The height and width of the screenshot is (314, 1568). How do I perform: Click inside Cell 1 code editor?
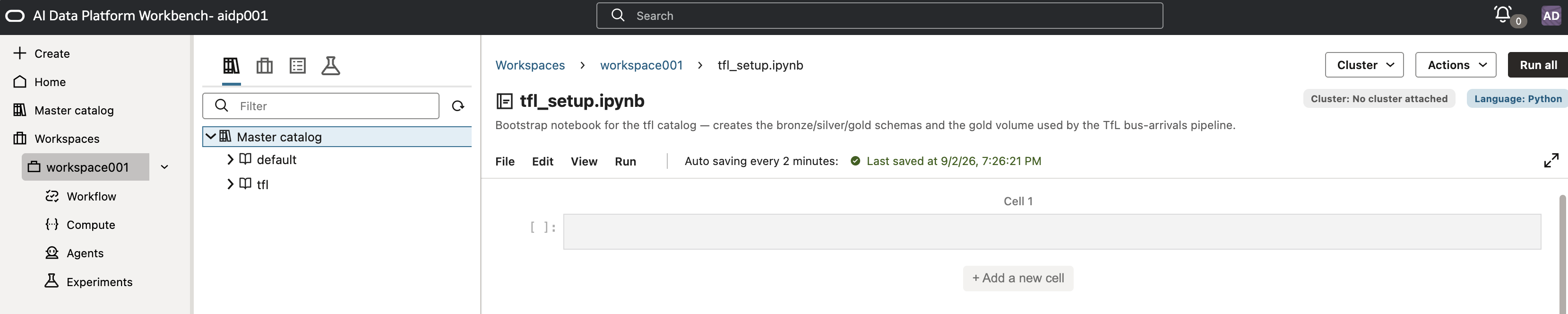pos(1052,231)
